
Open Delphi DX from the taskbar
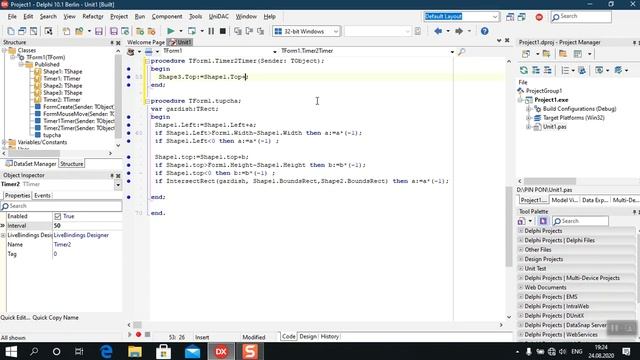221,351
